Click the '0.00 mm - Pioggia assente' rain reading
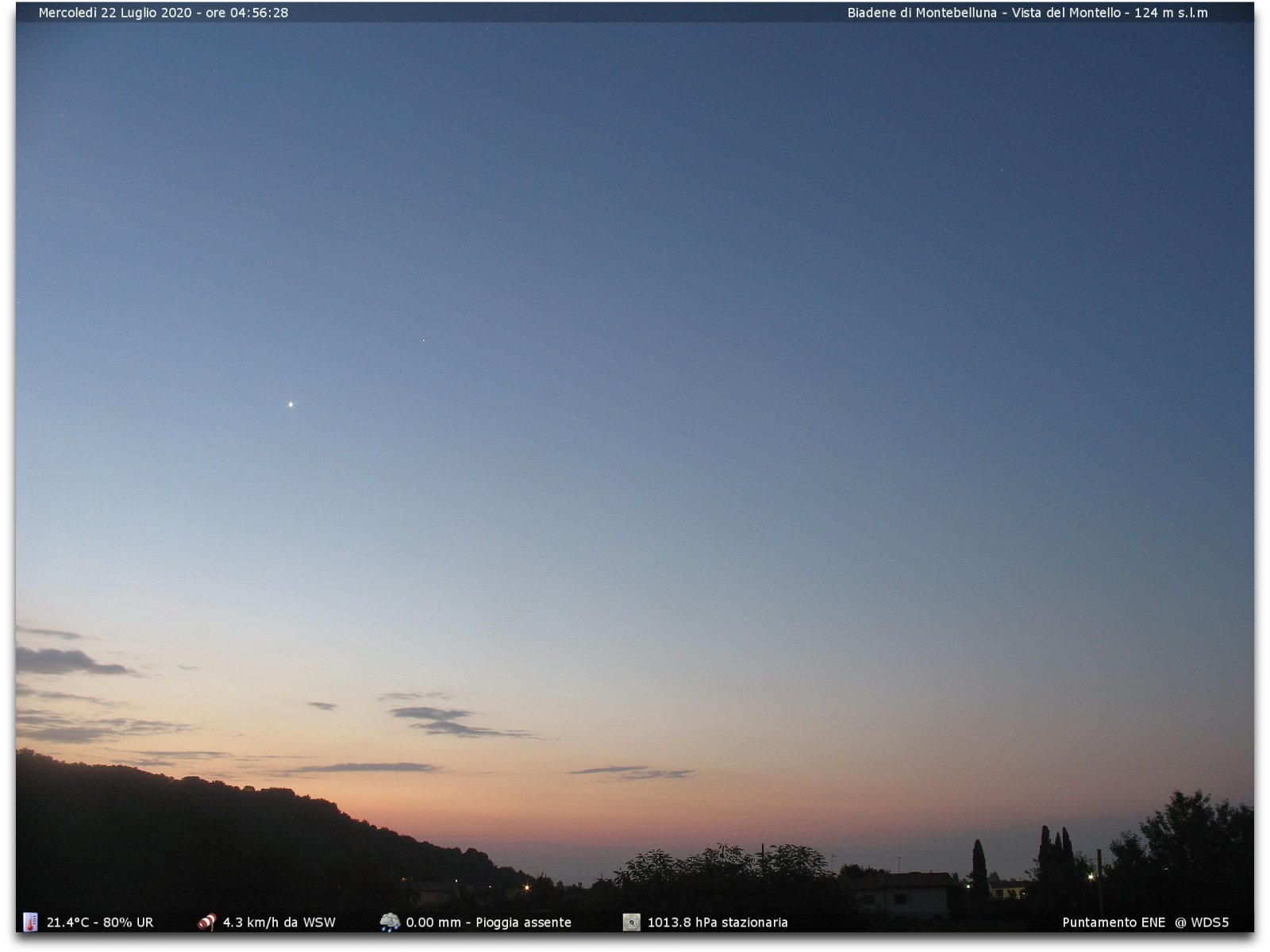Viewport: 1270px width, 952px height. [x=488, y=923]
